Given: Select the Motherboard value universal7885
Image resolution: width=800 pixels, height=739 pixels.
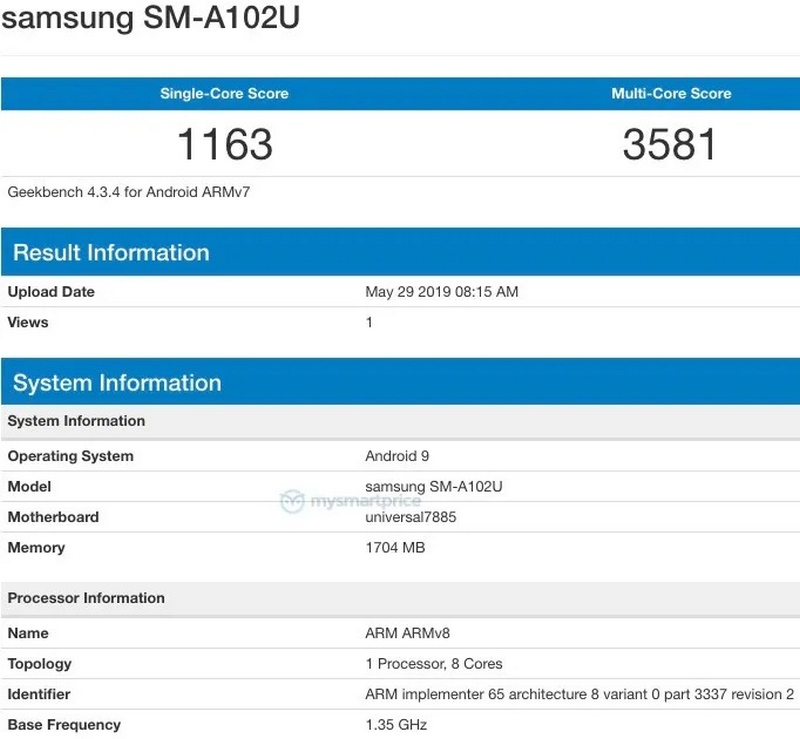Looking at the screenshot, I should 413,517.
